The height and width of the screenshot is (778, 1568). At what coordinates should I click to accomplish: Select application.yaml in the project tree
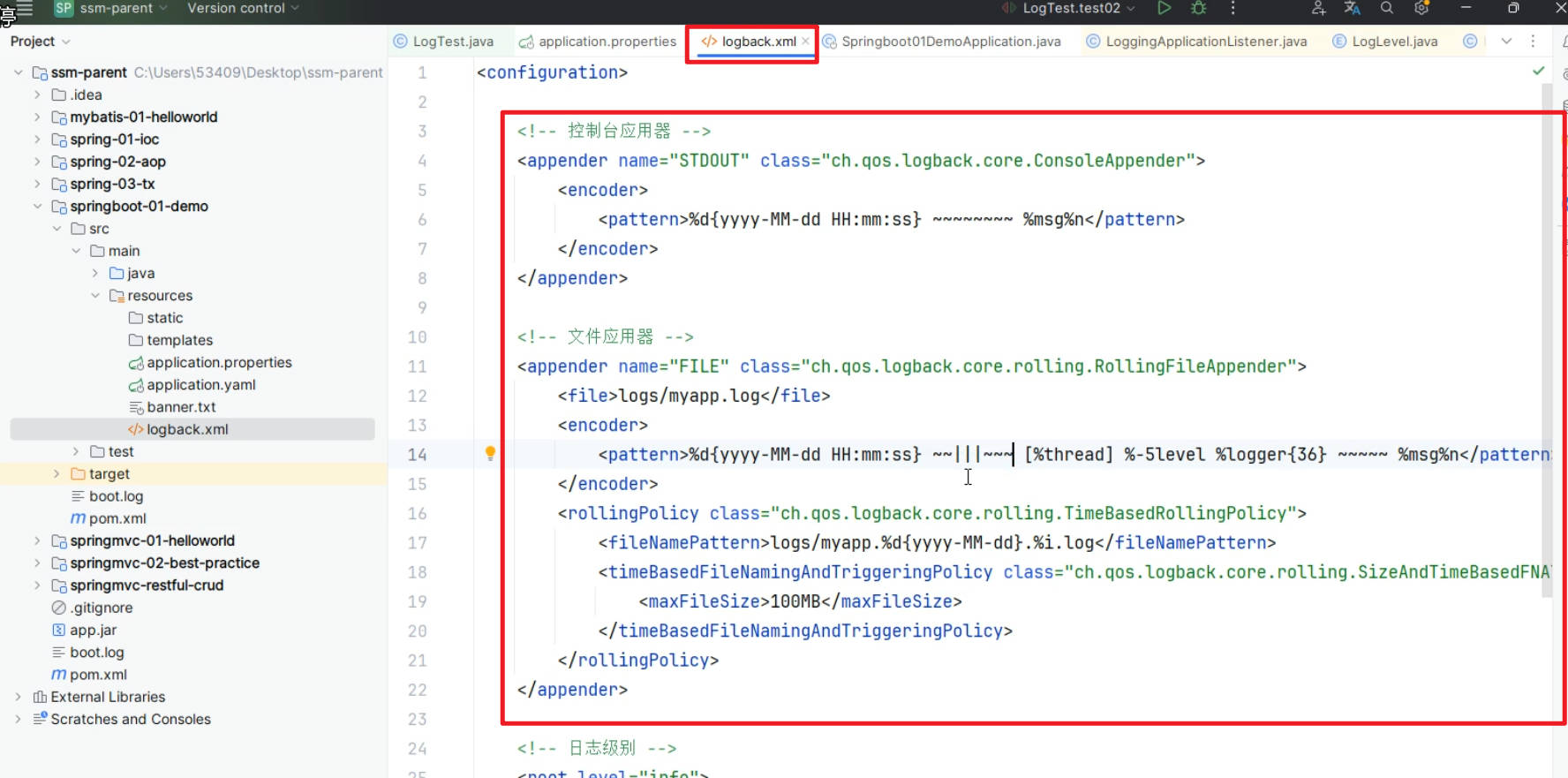click(200, 385)
